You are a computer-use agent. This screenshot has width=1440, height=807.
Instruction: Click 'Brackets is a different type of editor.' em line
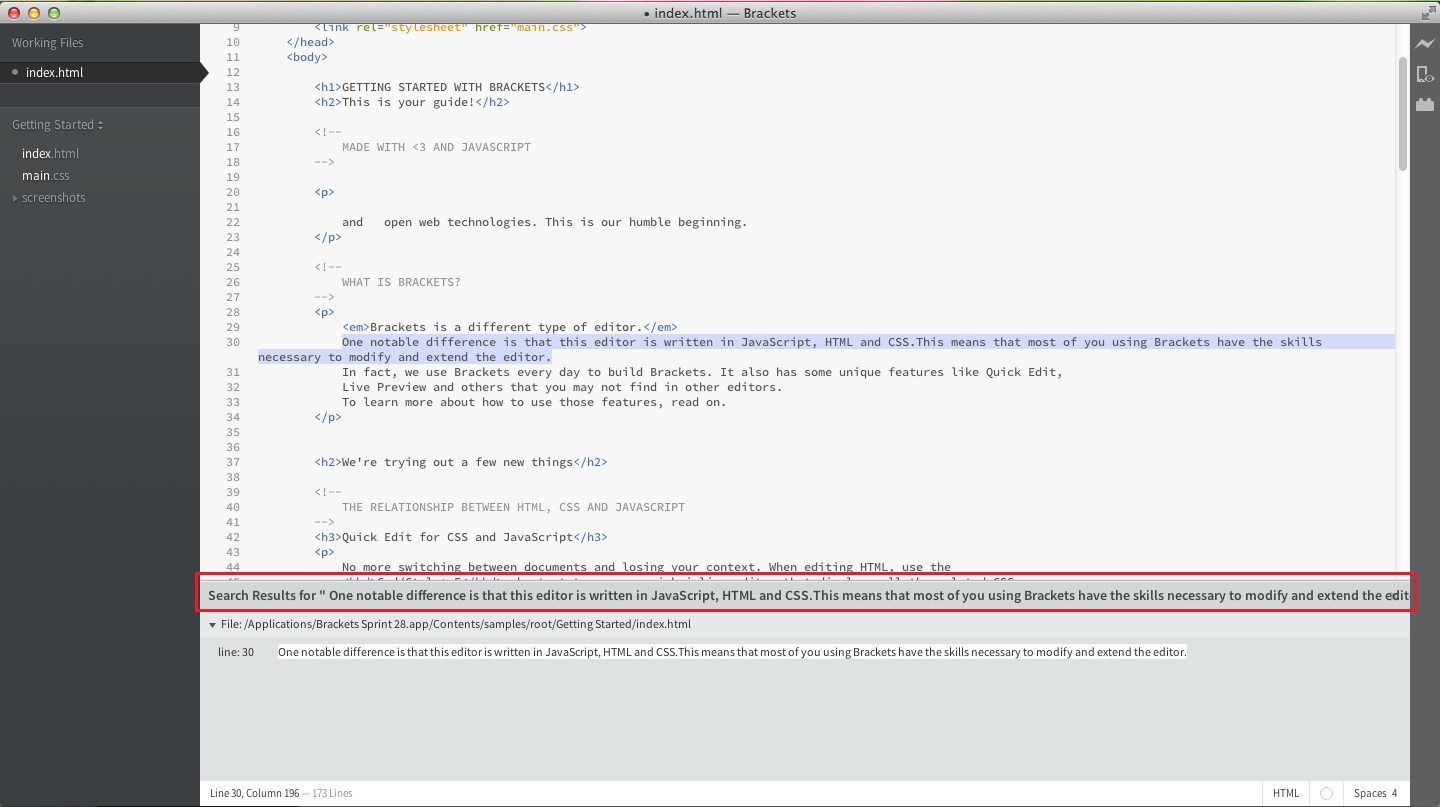(x=510, y=327)
